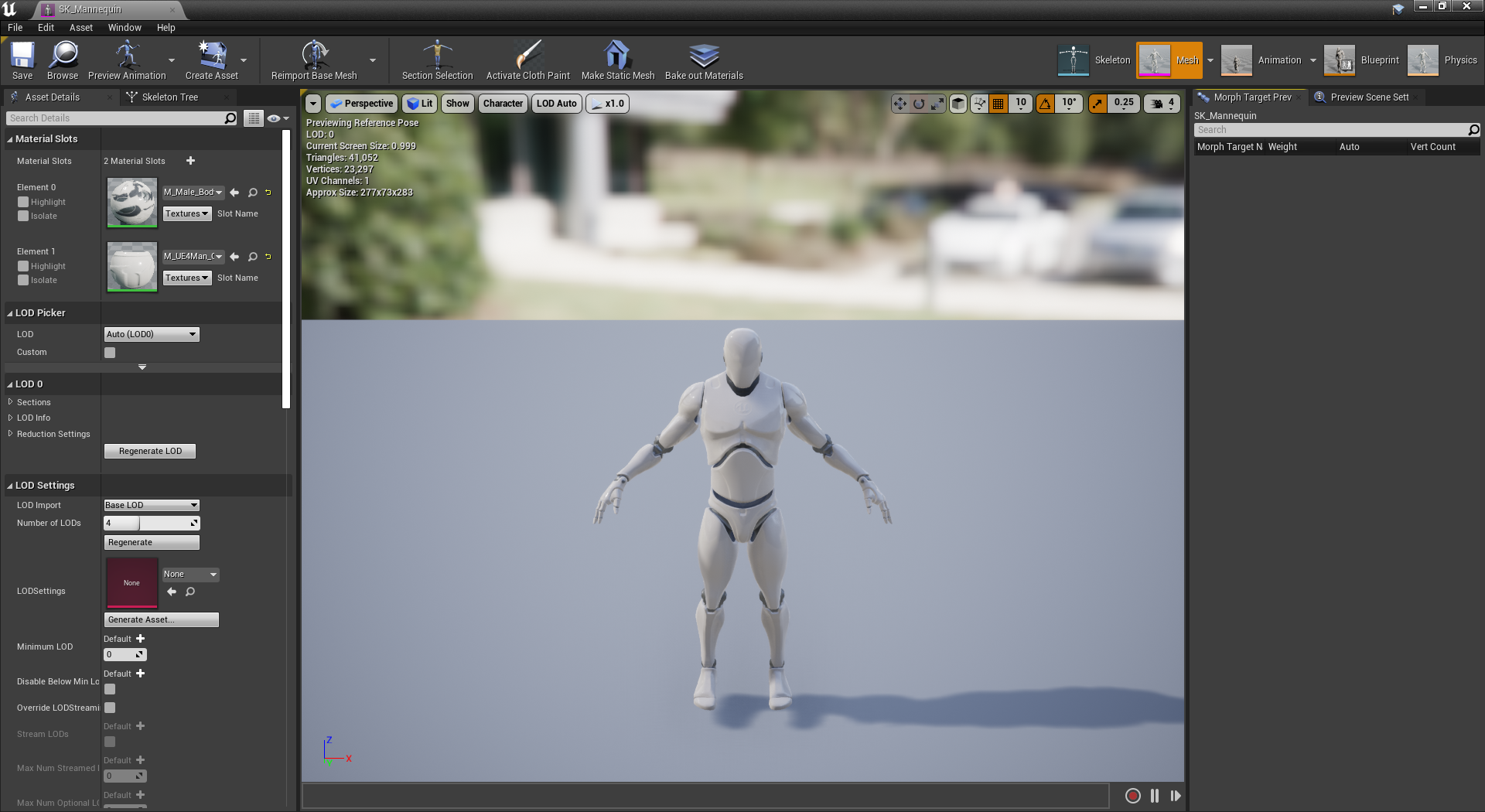Toggle Override LODStreaming checkbox
The image size is (1485, 812).
pos(110,708)
